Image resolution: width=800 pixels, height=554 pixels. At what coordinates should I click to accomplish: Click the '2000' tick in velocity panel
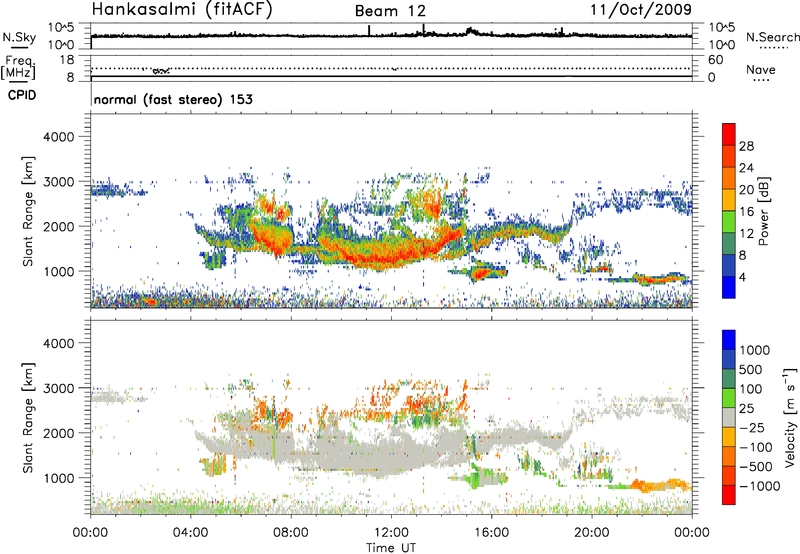tap(58, 433)
